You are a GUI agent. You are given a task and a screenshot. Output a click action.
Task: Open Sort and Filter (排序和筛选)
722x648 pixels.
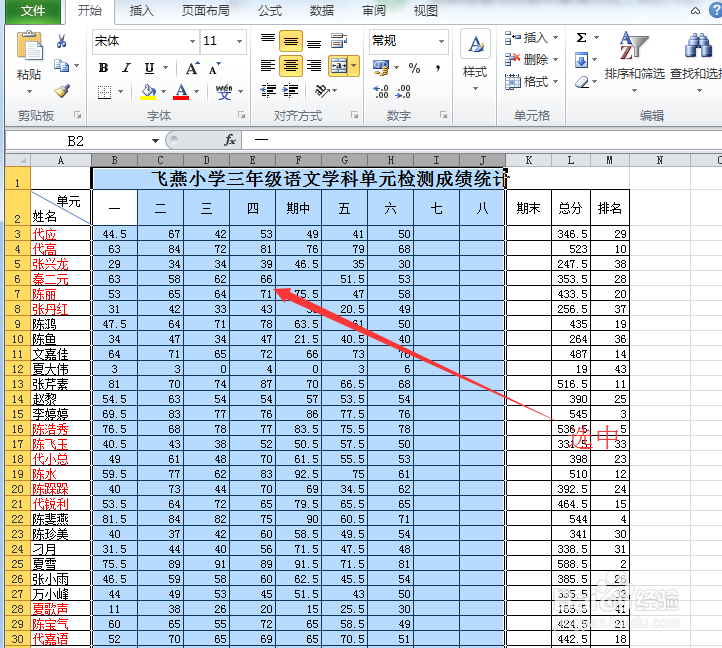635,61
